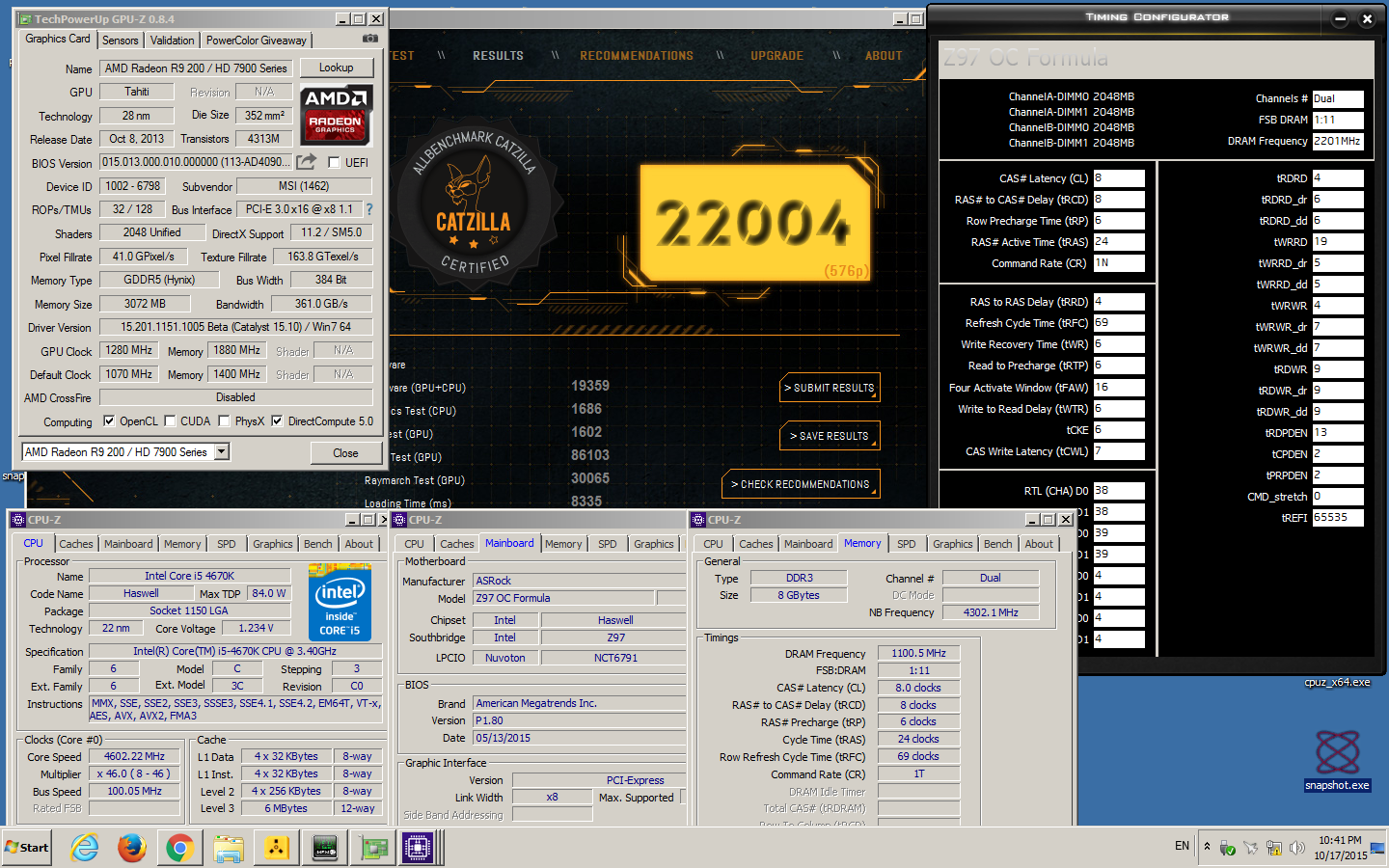Image resolution: width=1389 pixels, height=868 pixels.
Task: Click the Start button
Action: (x=27, y=847)
